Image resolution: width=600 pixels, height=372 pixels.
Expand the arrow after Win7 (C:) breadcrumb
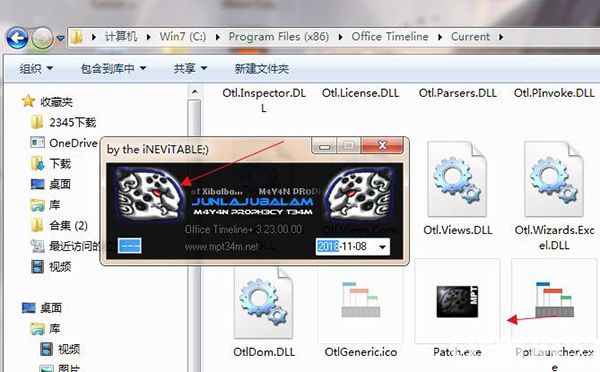218,37
